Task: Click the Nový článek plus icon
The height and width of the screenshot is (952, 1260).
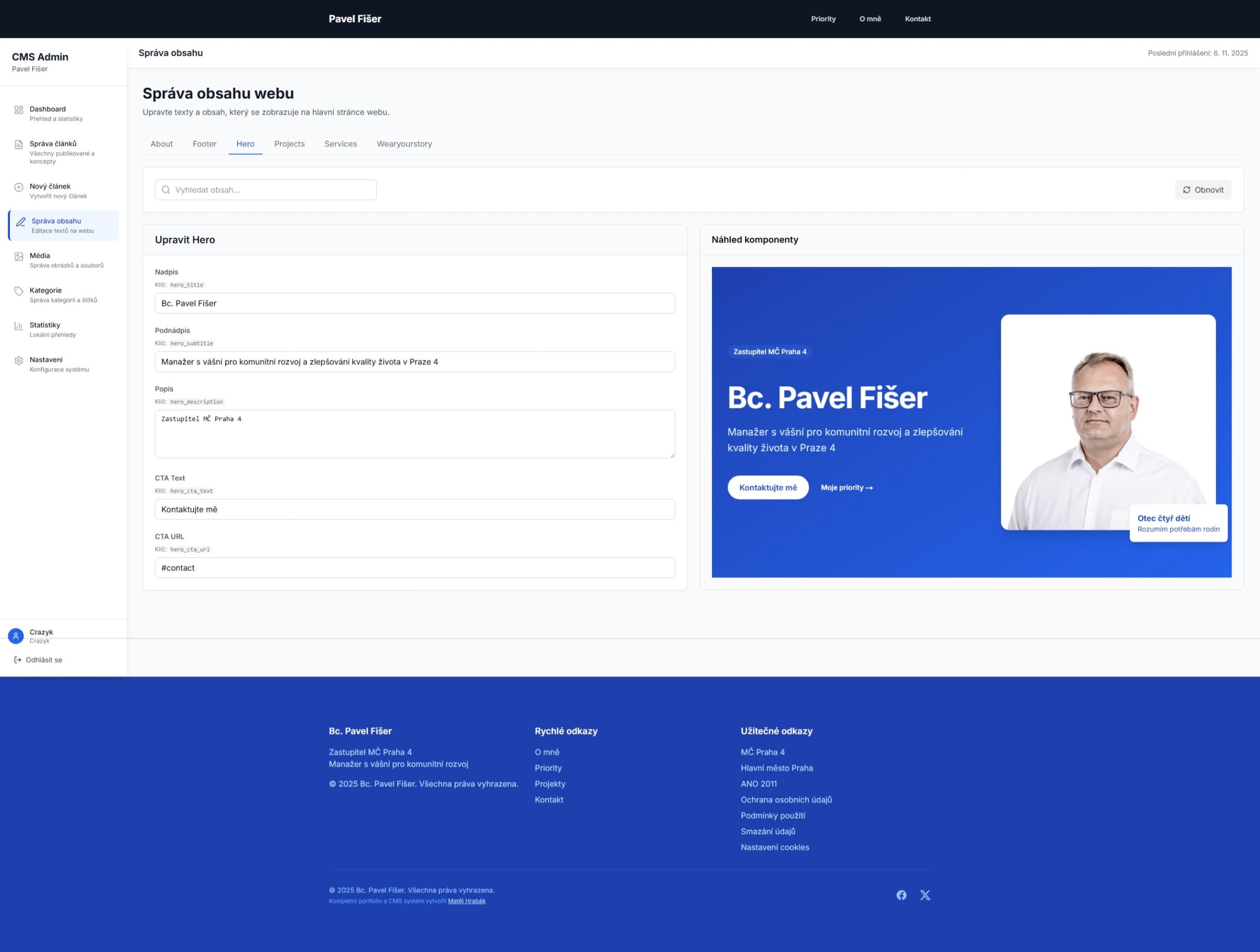Action: (19, 187)
